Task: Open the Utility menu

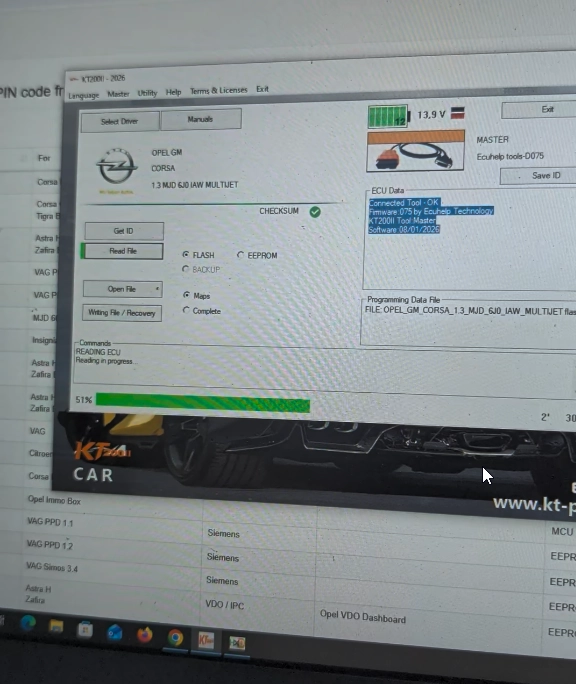Action: 147,93
